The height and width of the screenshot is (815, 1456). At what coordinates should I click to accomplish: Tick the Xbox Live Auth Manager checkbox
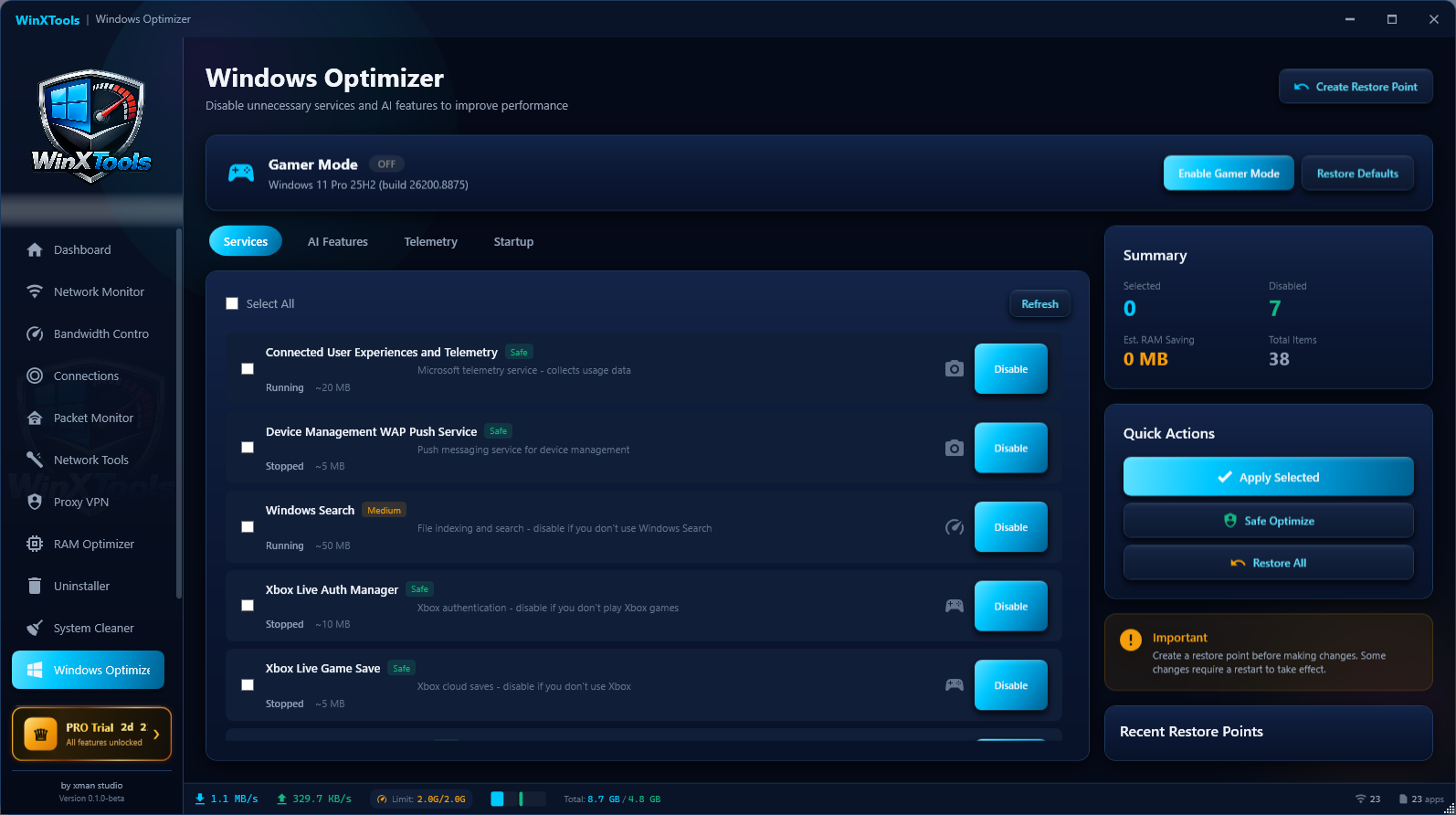(x=248, y=606)
